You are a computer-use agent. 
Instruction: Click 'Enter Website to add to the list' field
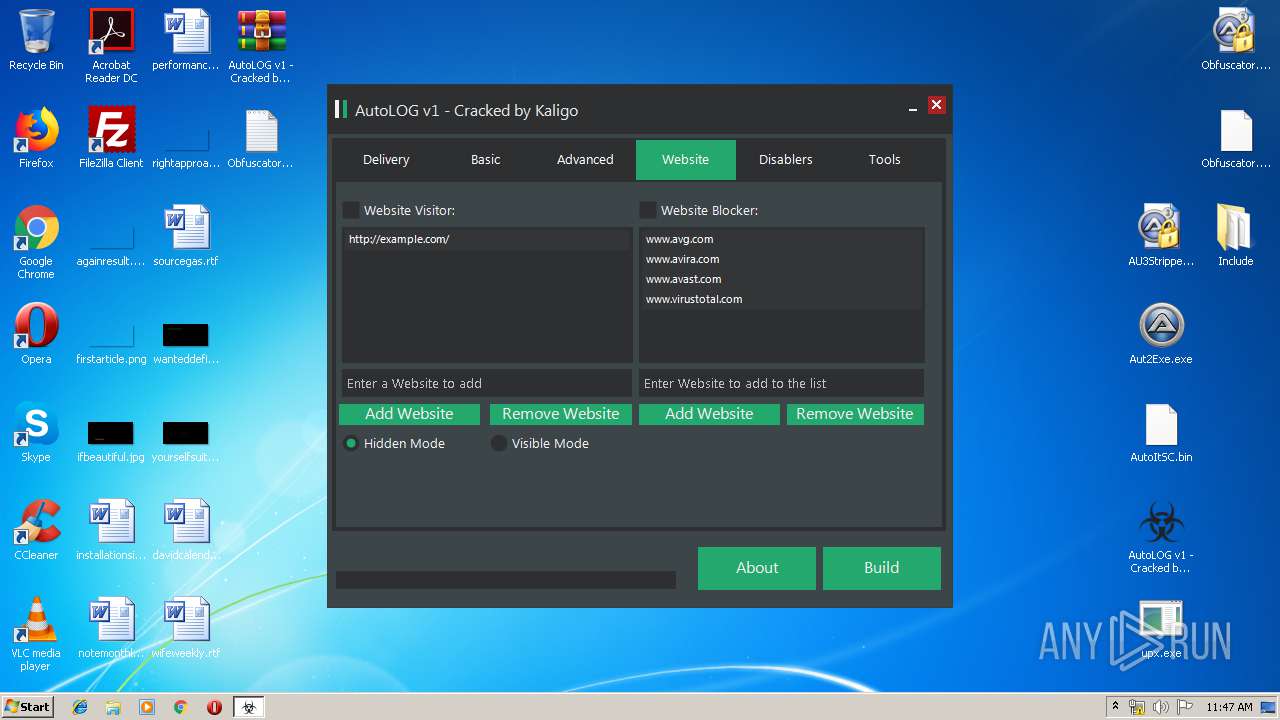[x=781, y=383]
